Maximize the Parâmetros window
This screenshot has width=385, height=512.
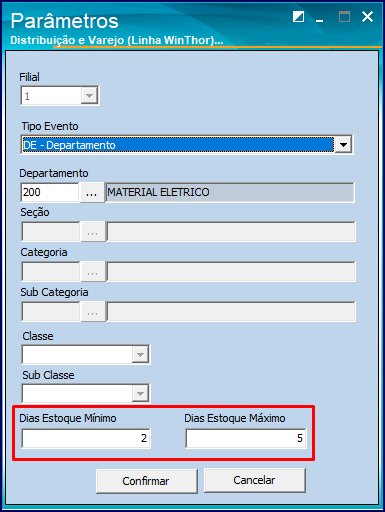(x=344, y=16)
